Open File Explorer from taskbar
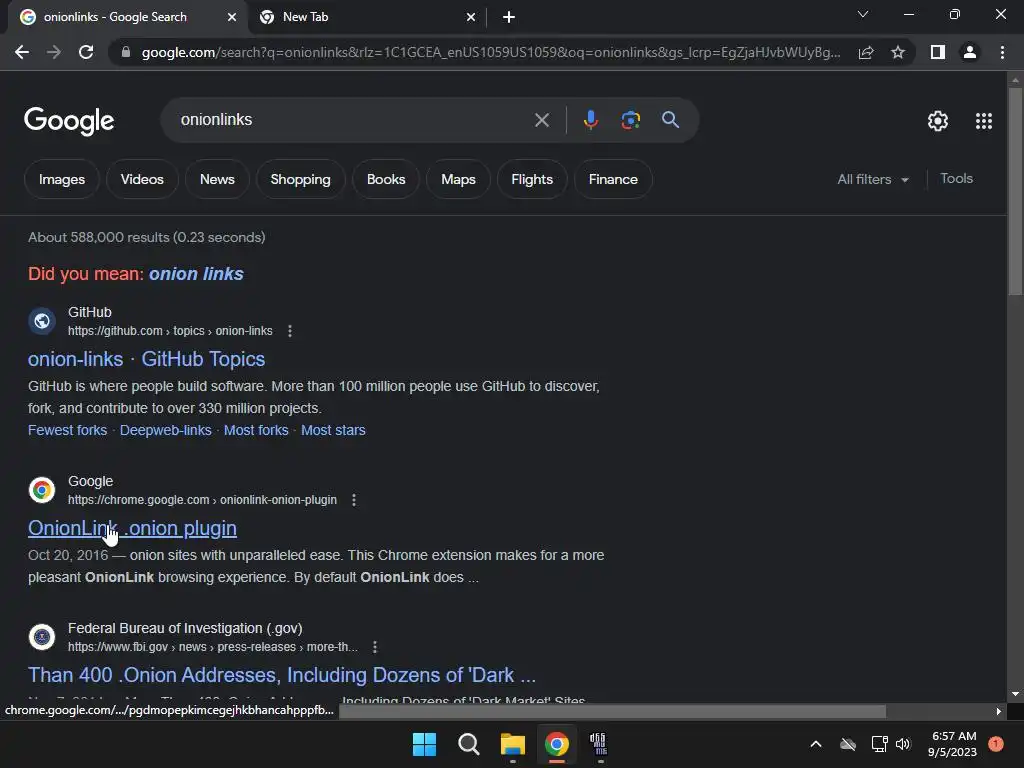This screenshot has width=1024, height=768. (513, 744)
